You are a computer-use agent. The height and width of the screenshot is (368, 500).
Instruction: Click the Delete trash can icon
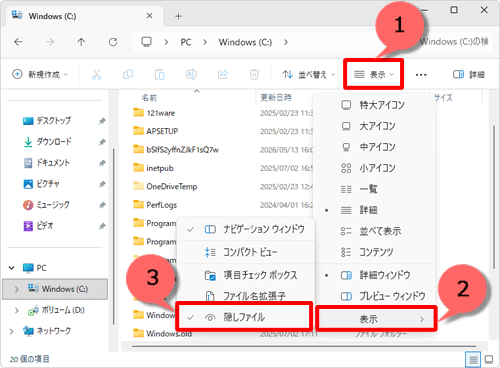click(x=254, y=74)
